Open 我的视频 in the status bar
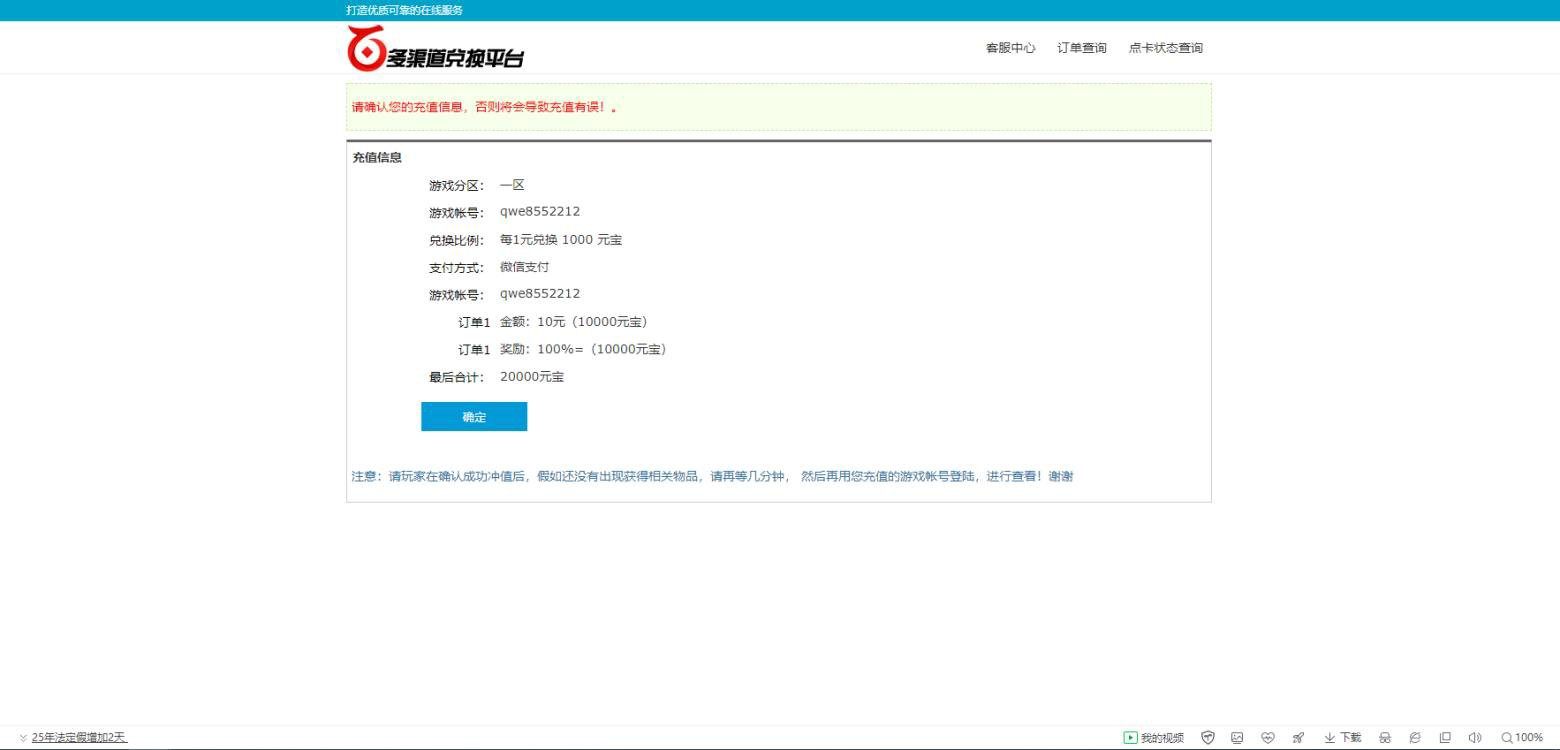 coord(1154,738)
